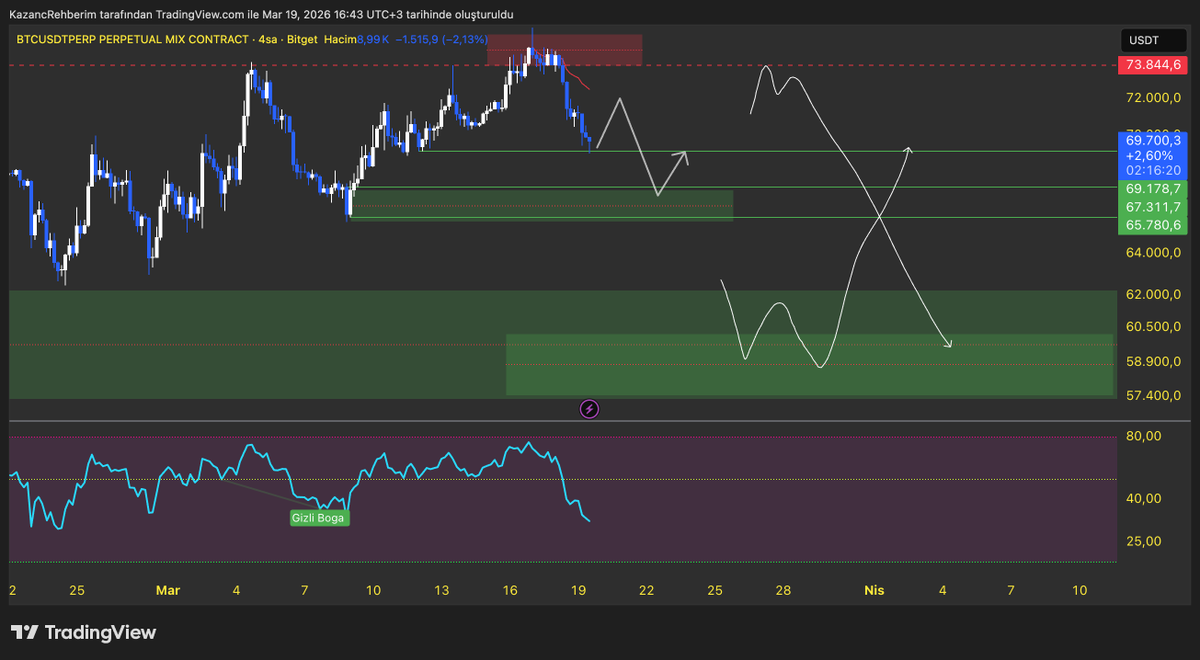1200x660 pixels.
Task: Click the 57.400,0 price axis value
Action: tap(1154, 396)
